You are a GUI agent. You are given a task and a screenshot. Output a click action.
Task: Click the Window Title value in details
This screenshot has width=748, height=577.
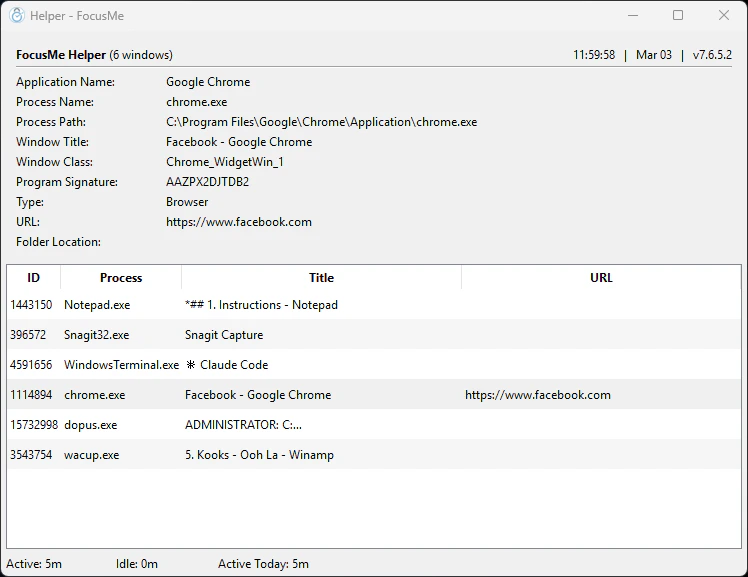coord(239,142)
